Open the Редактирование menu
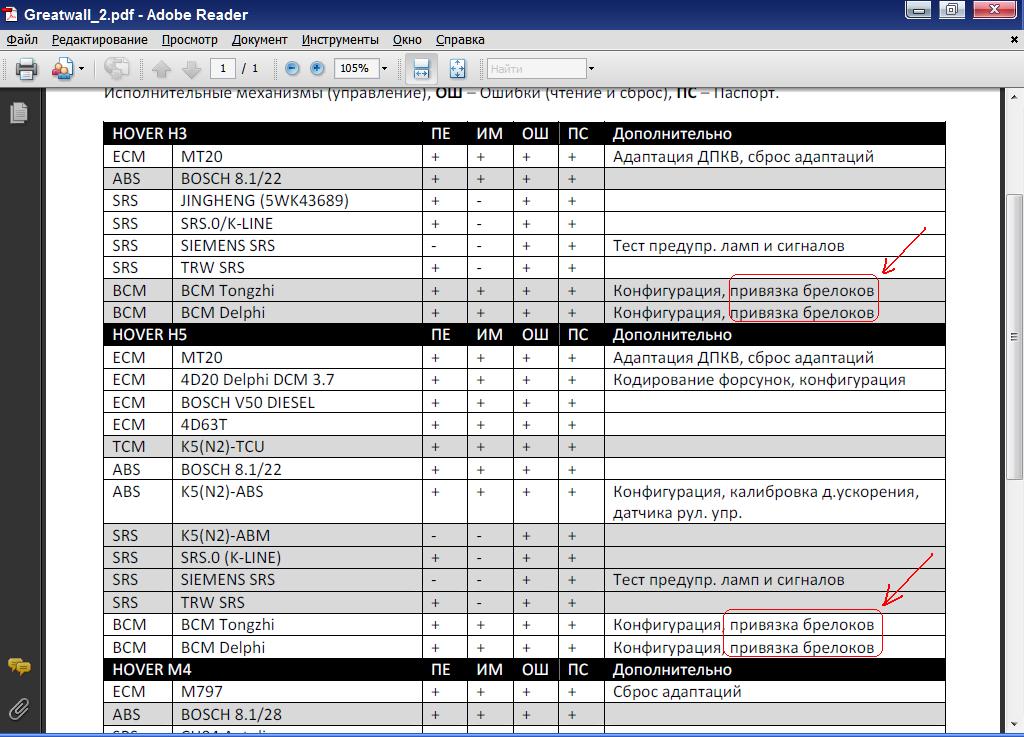Viewport: 1024px width, 737px height. (100, 40)
